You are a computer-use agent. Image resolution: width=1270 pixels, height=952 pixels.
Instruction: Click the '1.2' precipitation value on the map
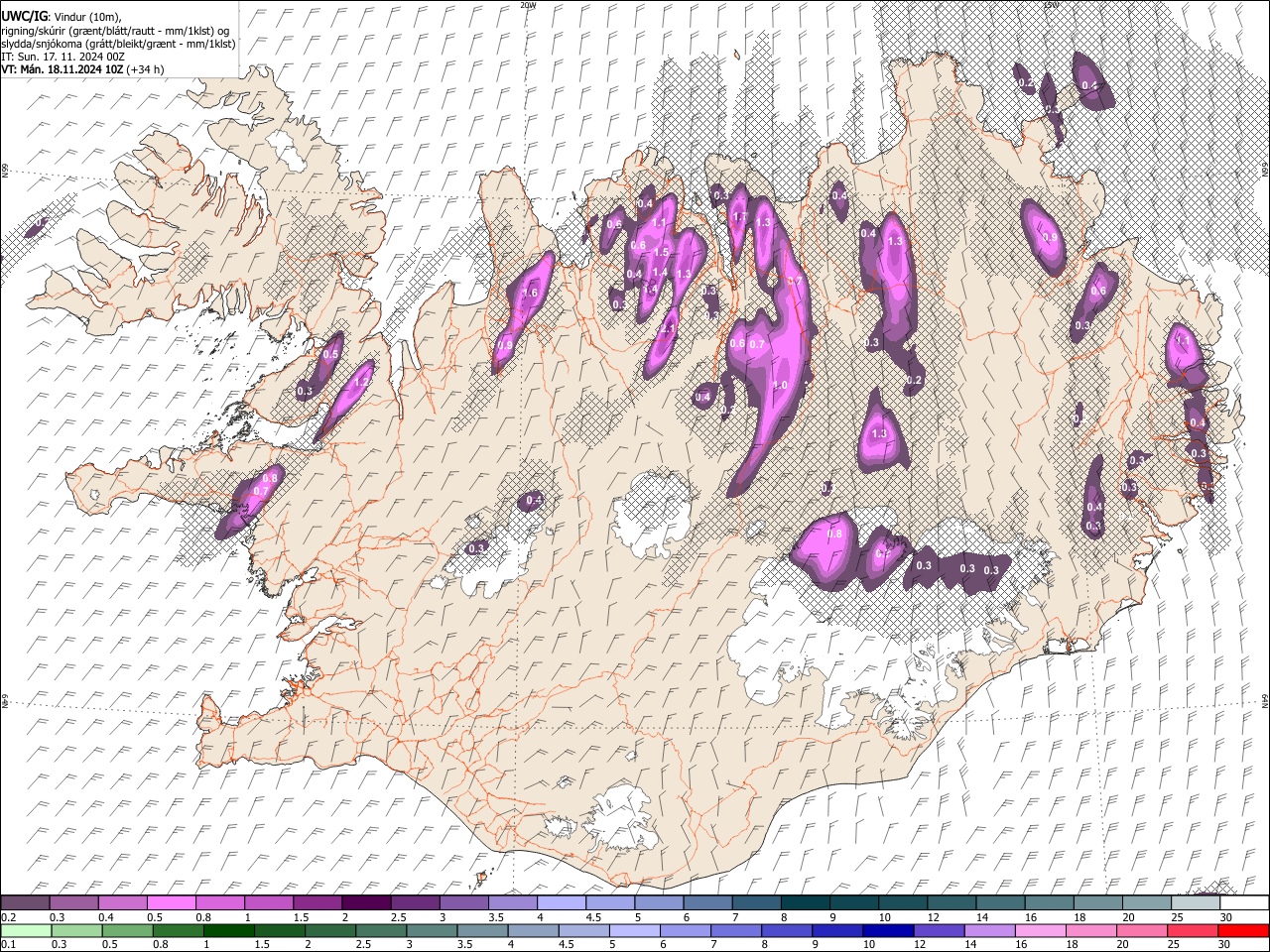(x=362, y=382)
